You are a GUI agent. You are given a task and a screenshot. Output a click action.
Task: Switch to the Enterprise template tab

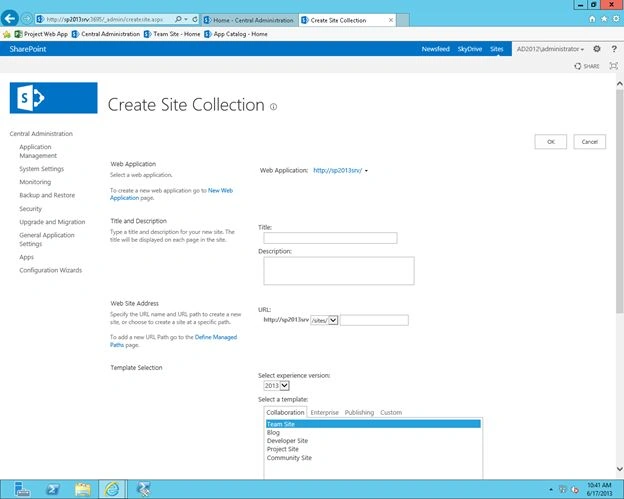tap(324, 412)
